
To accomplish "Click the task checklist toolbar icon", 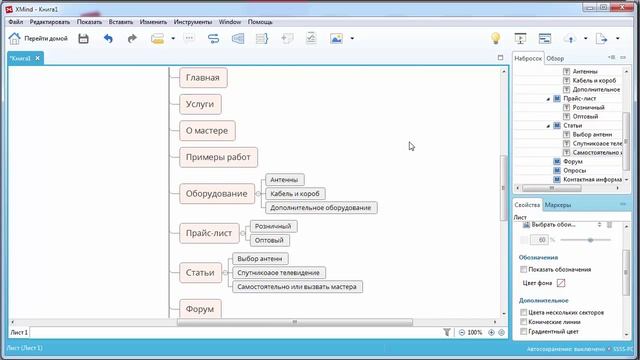I will pyautogui.click(x=311, y=38).
